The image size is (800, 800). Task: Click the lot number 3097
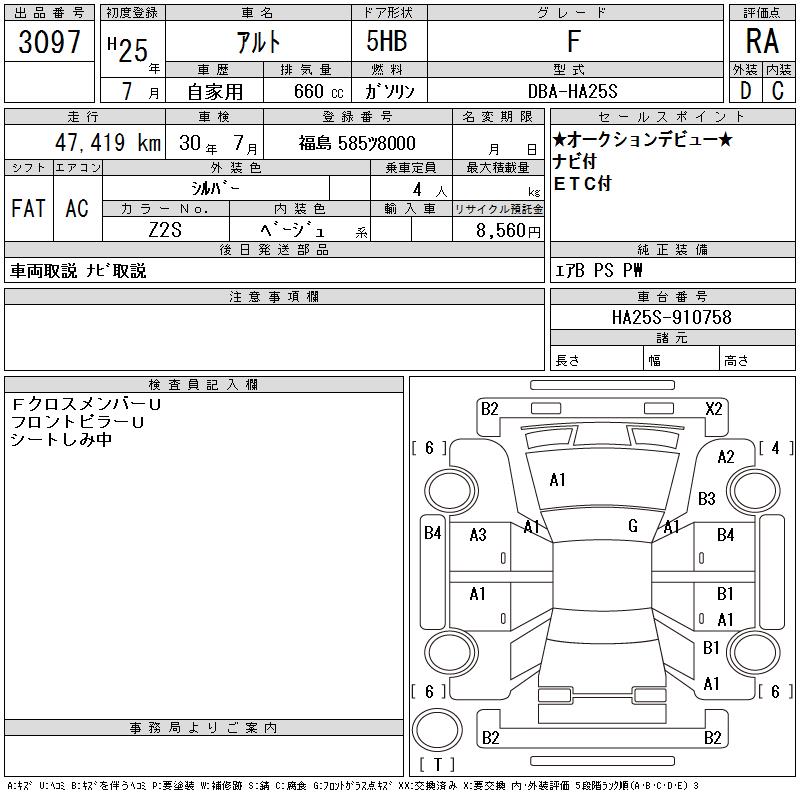click(50, 42)
